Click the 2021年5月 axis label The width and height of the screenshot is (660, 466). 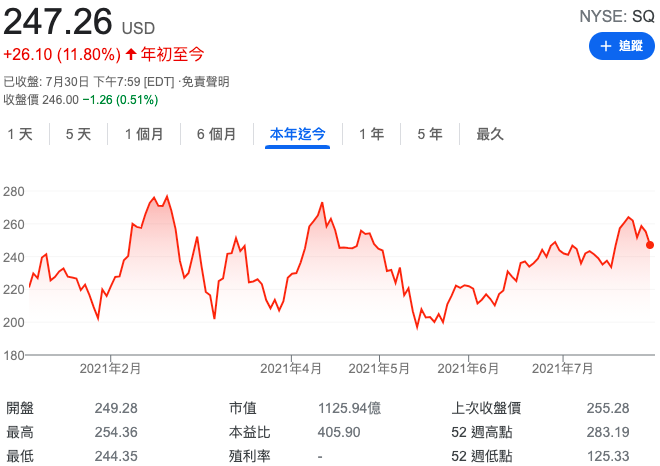click(x=379, y=369)
